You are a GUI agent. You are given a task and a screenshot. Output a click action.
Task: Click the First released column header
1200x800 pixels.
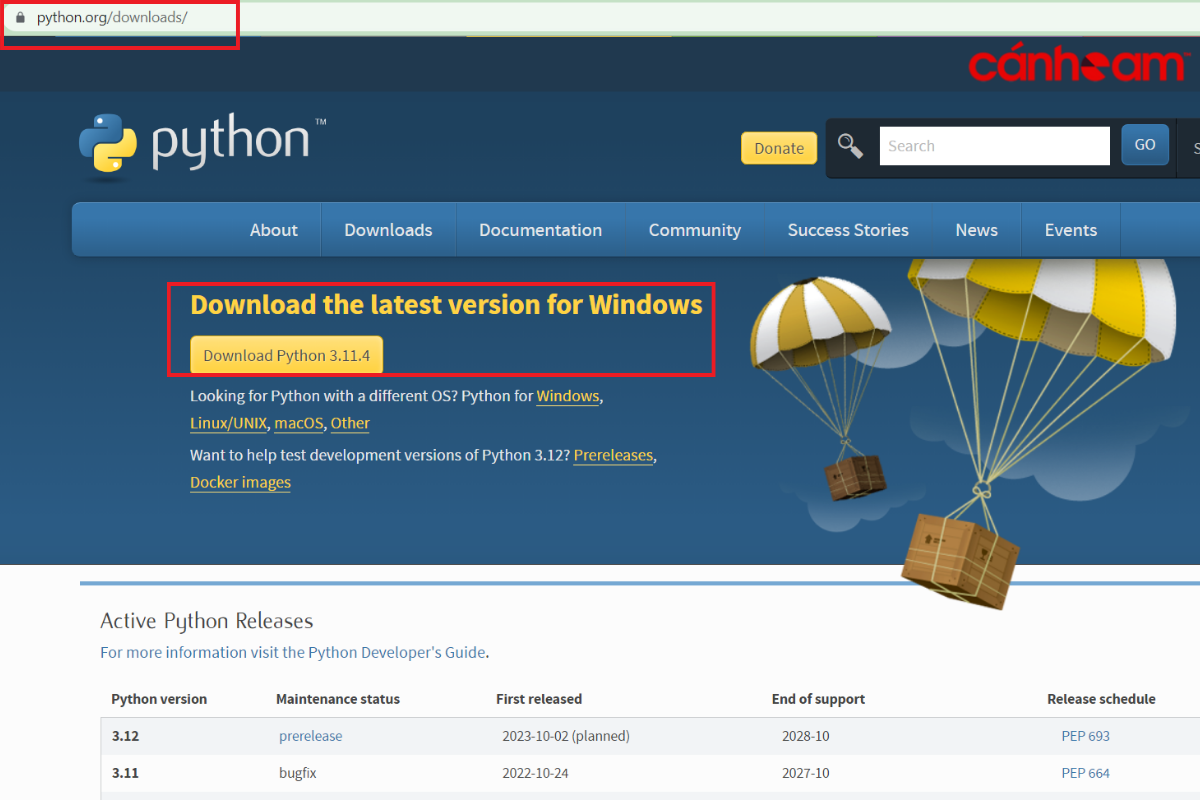click(539, 699)
